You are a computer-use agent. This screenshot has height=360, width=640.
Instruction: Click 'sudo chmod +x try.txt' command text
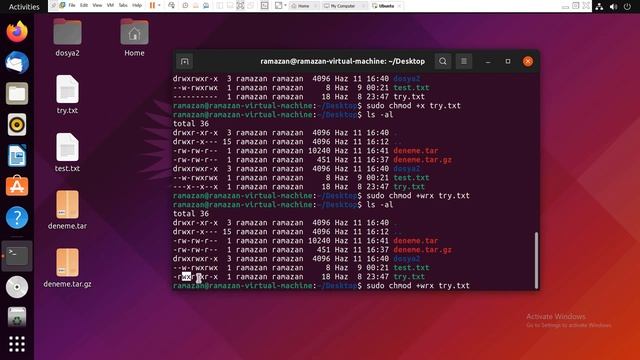(413, 106)
